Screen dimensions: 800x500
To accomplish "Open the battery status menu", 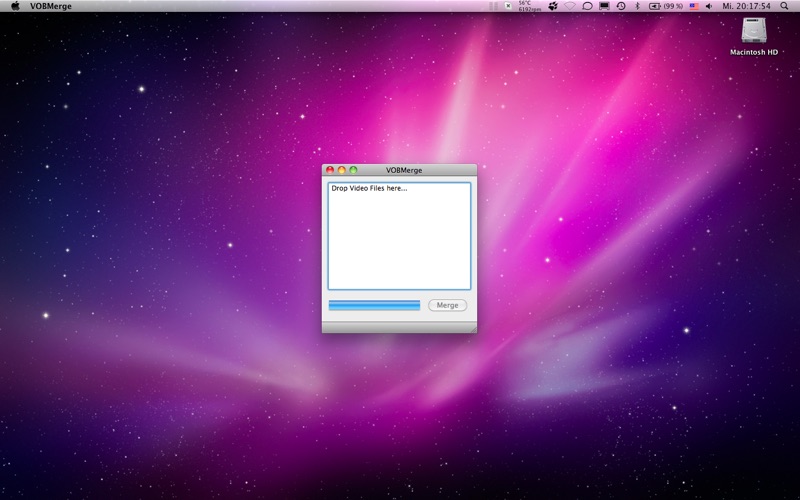I will click(666, 6).
